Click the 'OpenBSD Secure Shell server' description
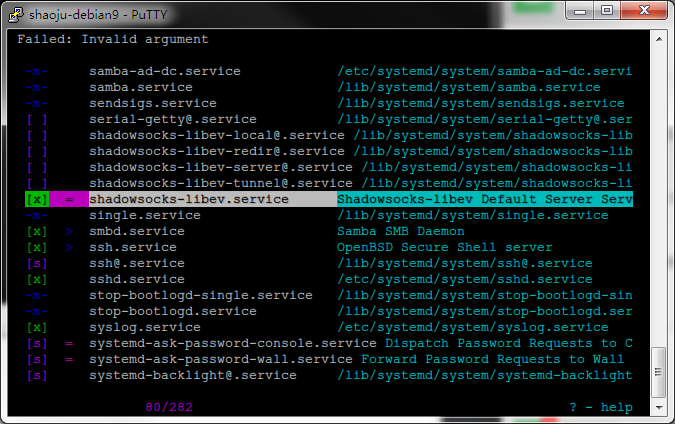This screenshot has height=424, width=675. coord(444,247)
